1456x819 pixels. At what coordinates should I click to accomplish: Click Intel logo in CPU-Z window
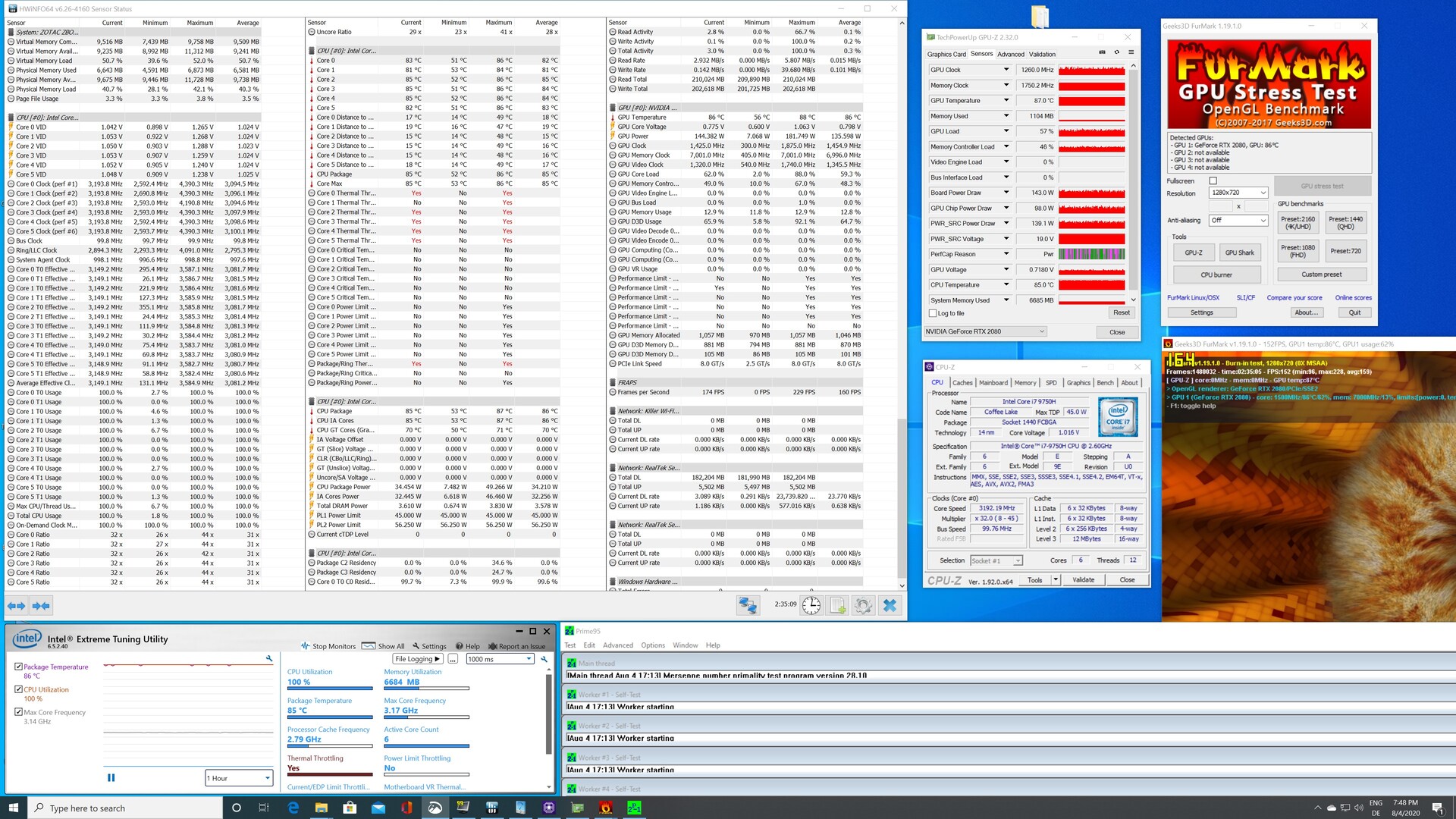[1118, 416]
